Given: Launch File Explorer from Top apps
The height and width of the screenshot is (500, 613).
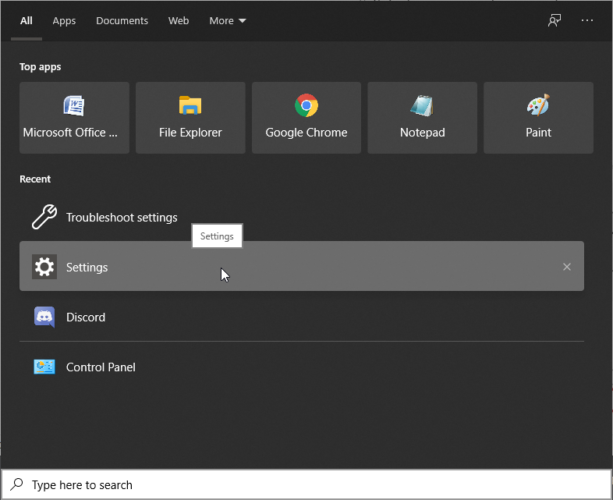Looking at the screenshot, I should tap(190, 118).
